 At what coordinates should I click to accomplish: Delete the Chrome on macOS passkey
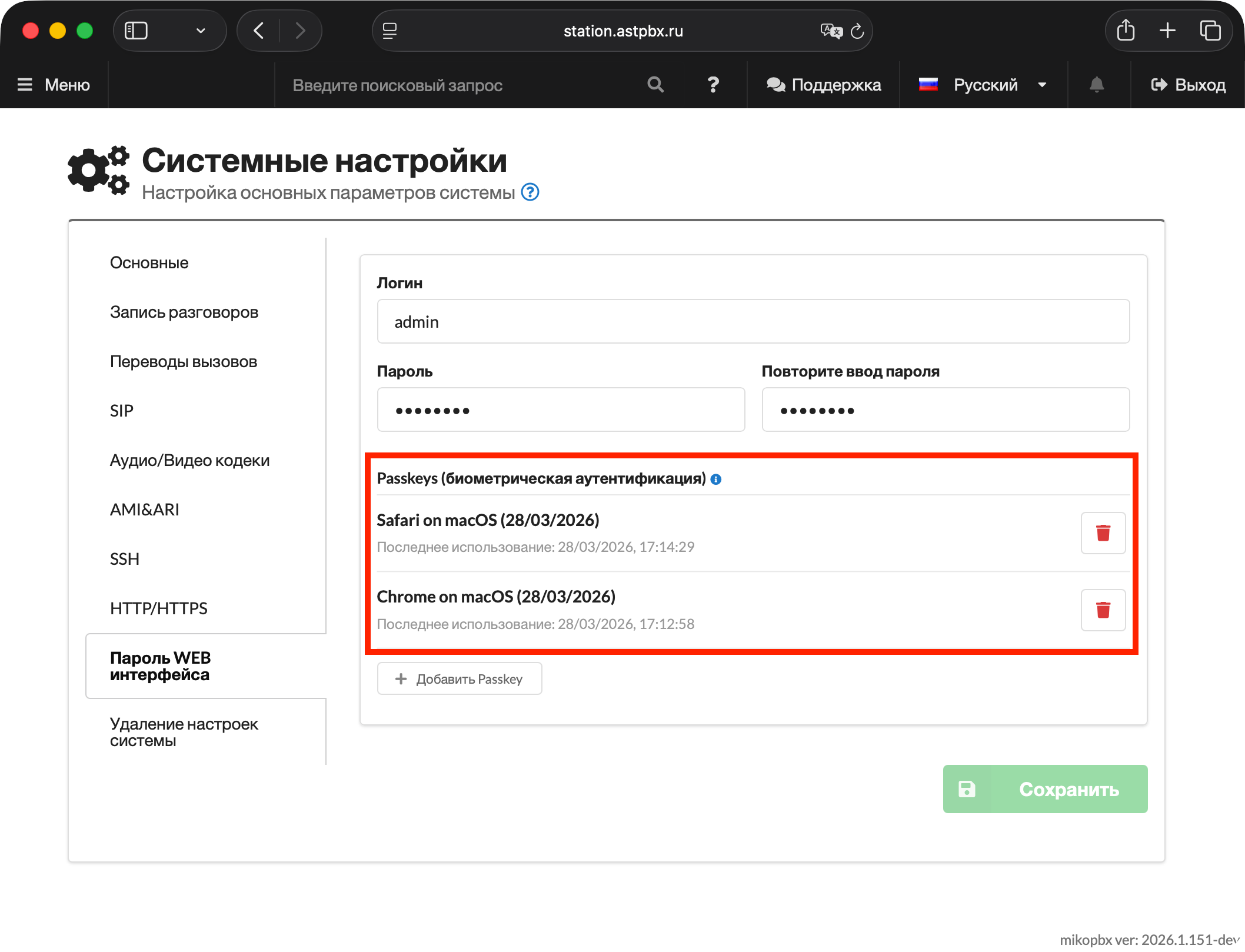[x=1103, y=610]
